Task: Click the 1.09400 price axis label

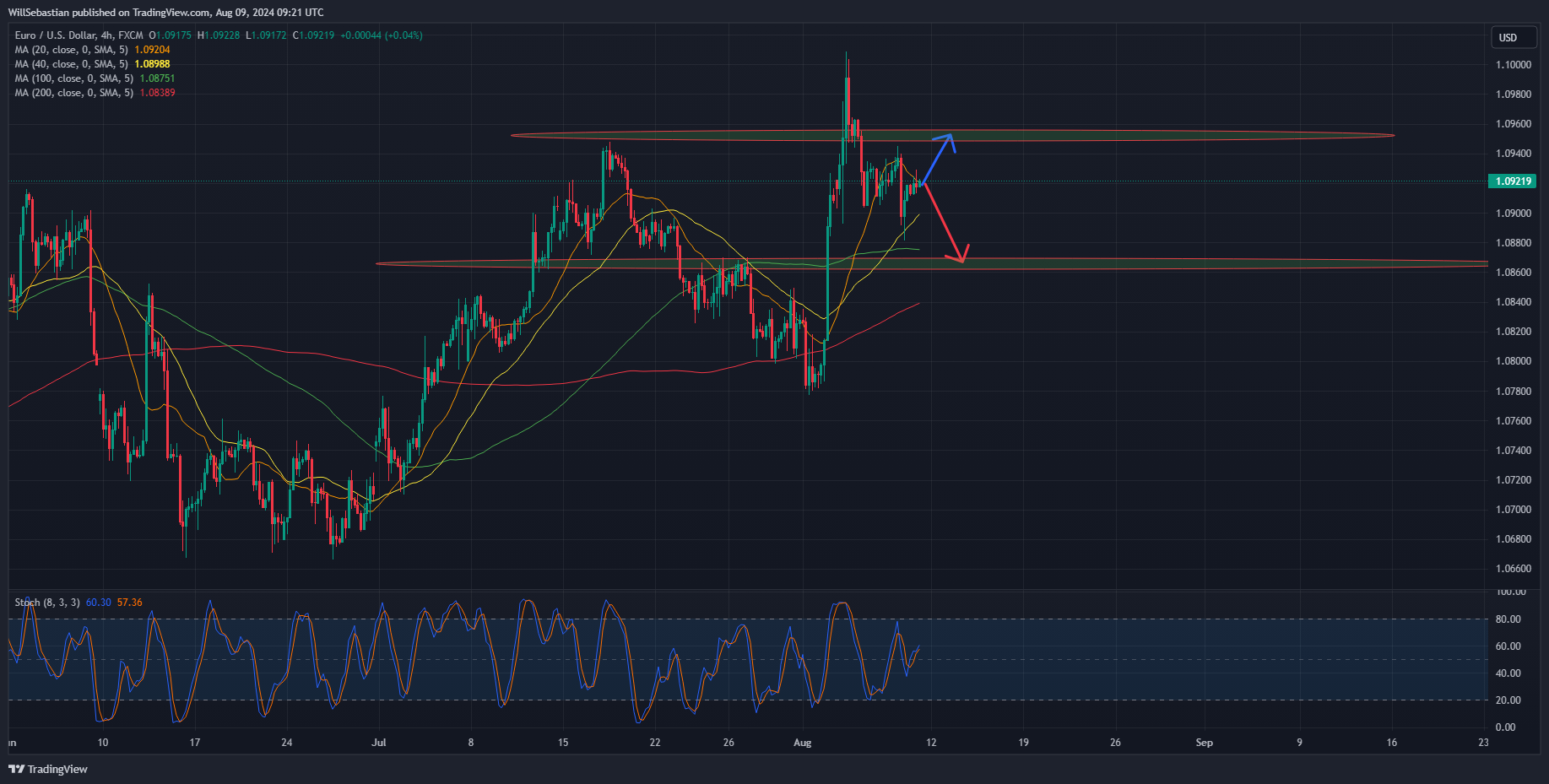Action: [x=1513, y=154]
